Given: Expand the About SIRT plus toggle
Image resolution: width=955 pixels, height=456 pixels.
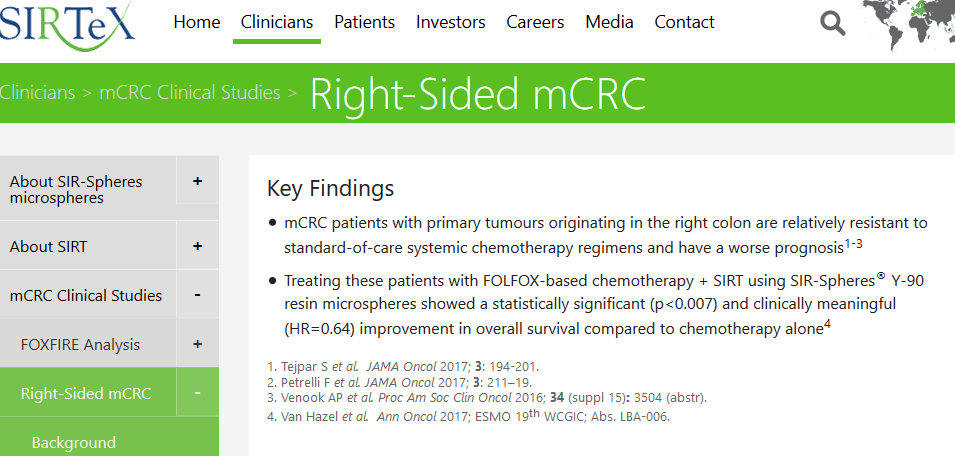Looking at the screenshot, I should click(x=197, y=247).
